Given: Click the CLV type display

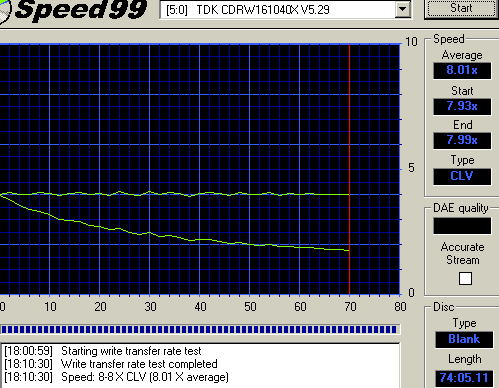Looking at the screenshot, I should 462,176.
